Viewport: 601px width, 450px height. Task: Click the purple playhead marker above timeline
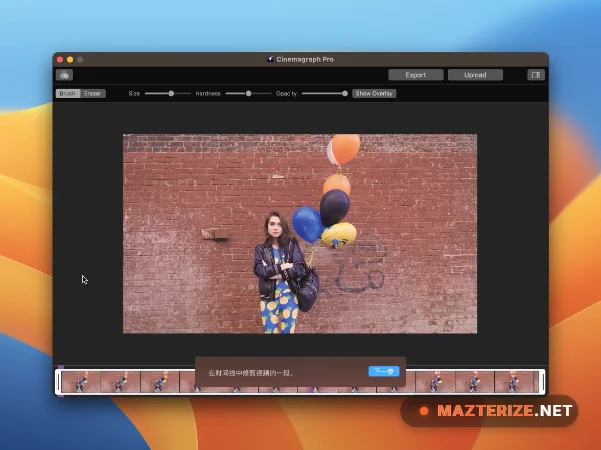[61, 367]
